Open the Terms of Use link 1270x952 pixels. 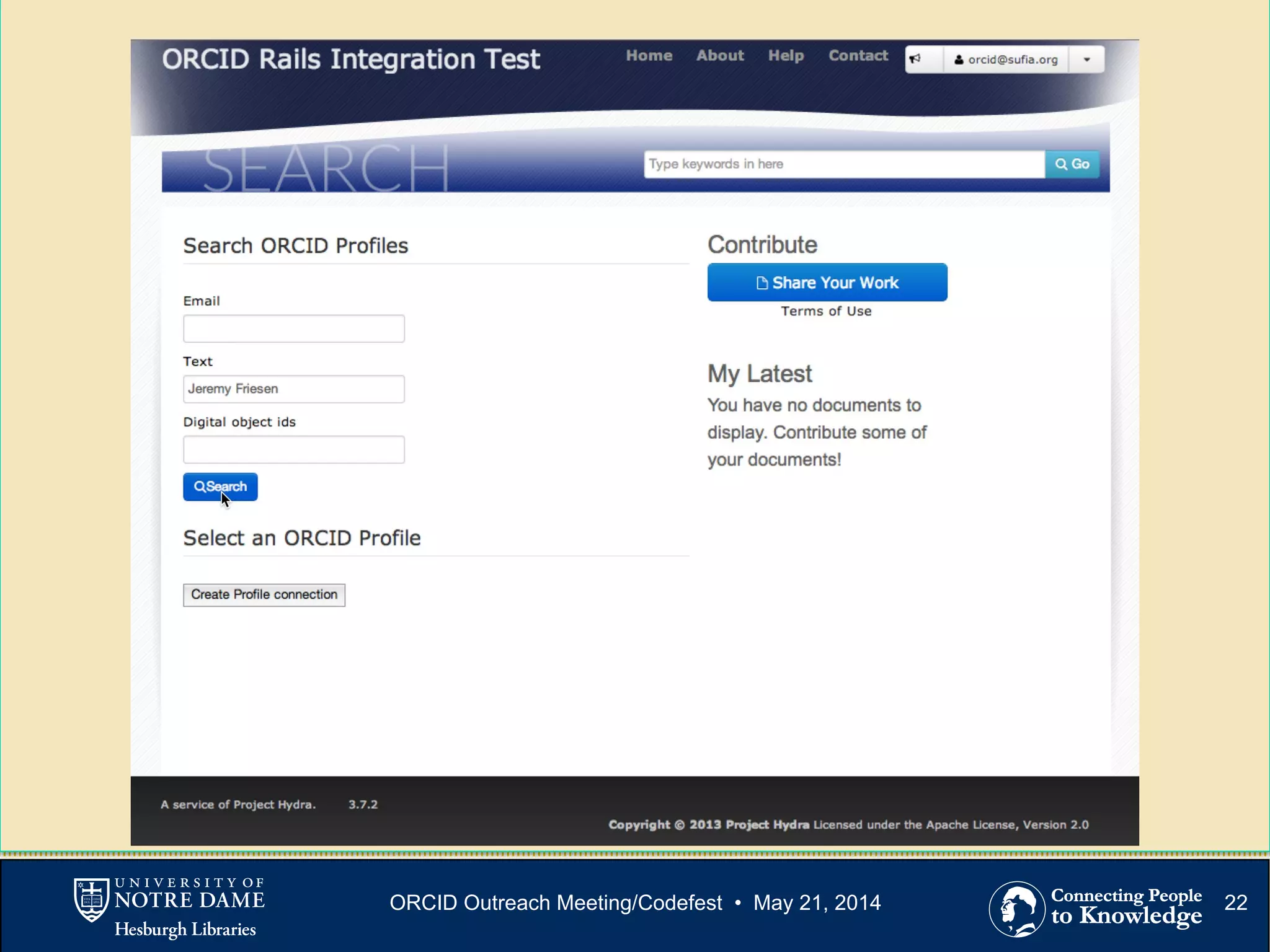826,311
